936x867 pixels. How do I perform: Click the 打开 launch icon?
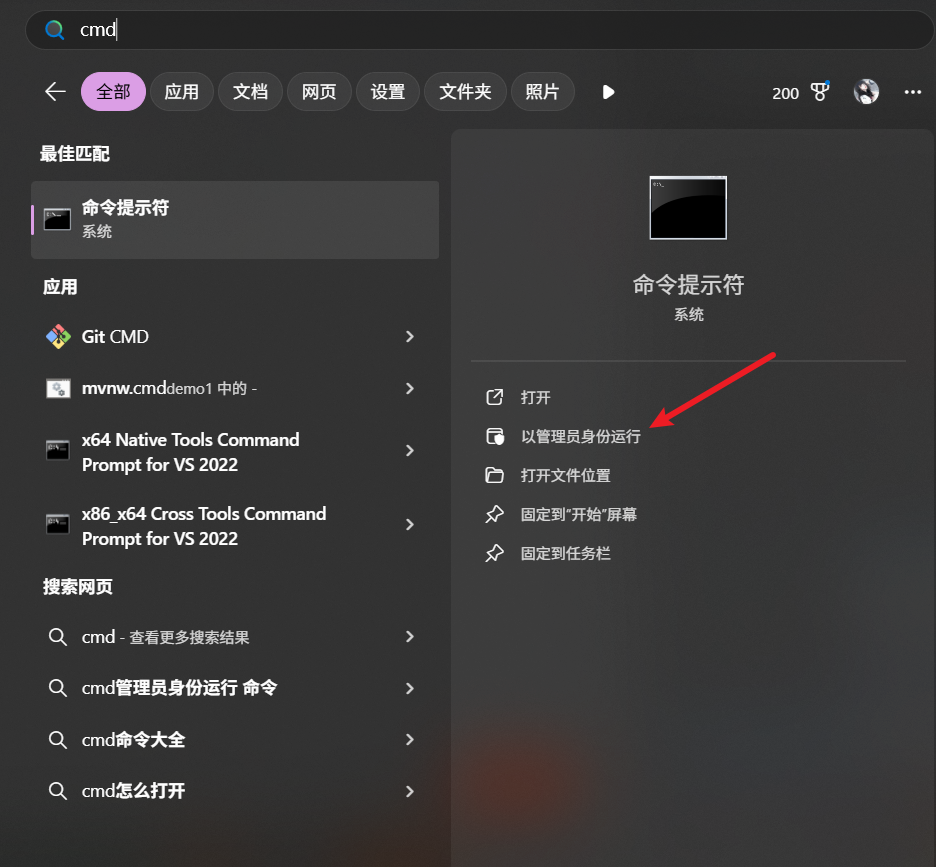[x=495, y=397]
